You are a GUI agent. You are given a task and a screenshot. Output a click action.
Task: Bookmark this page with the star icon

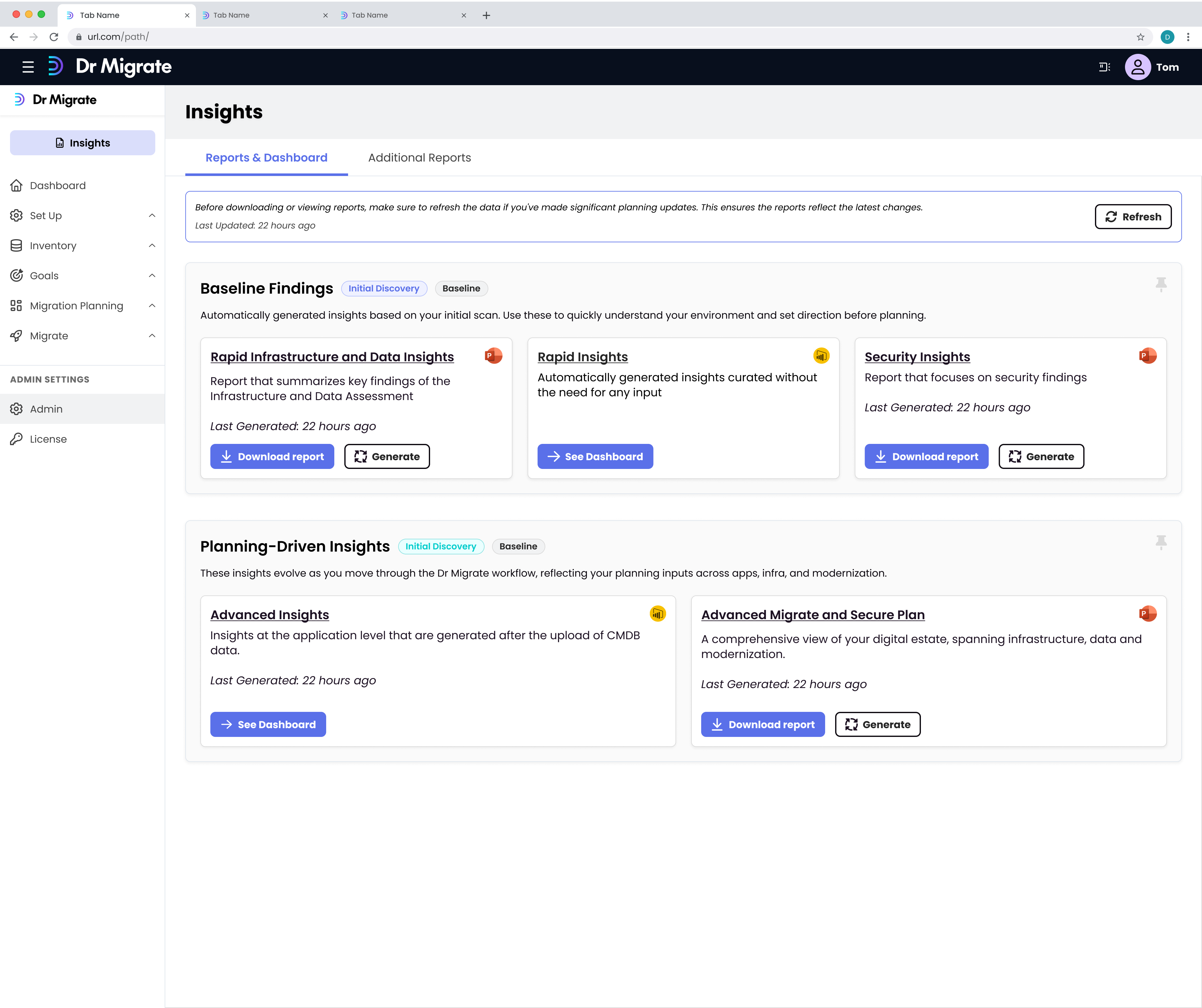coord(1140,37)
